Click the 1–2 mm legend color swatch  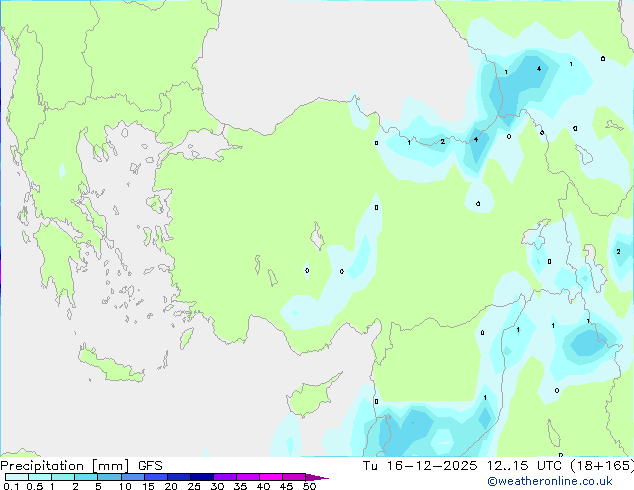coord(63,477)
